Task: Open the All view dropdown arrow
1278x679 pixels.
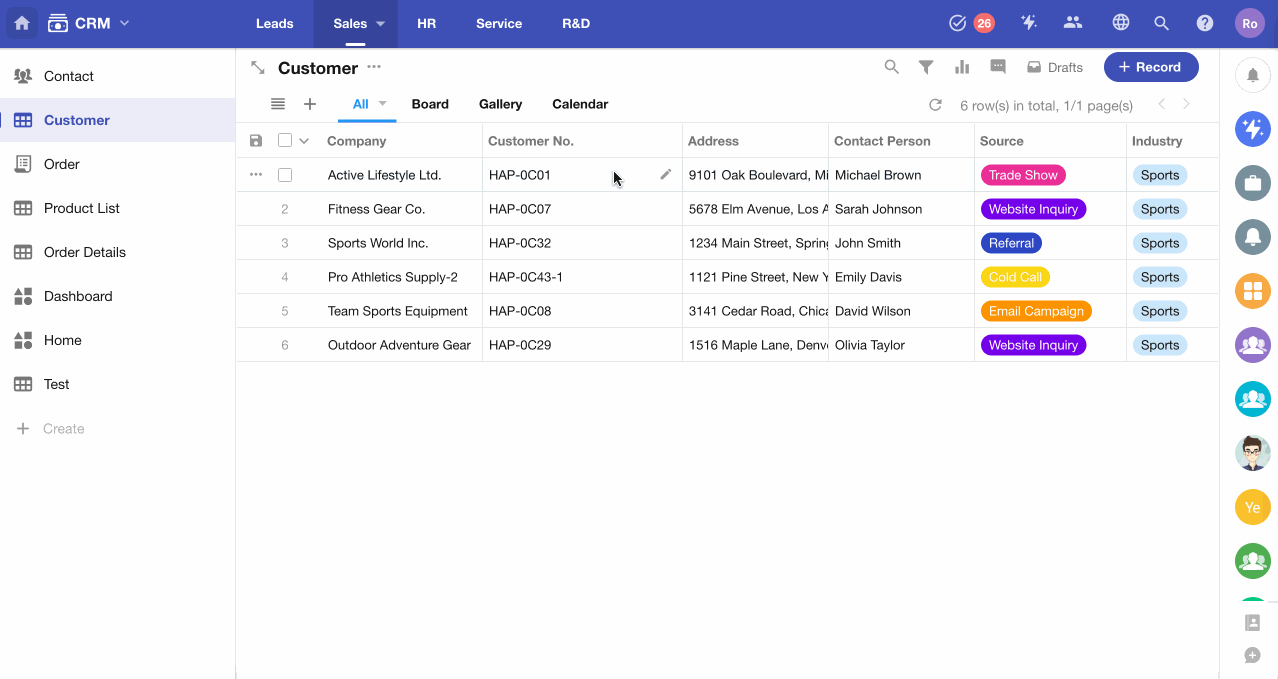Action: click(x=382, y=104)
